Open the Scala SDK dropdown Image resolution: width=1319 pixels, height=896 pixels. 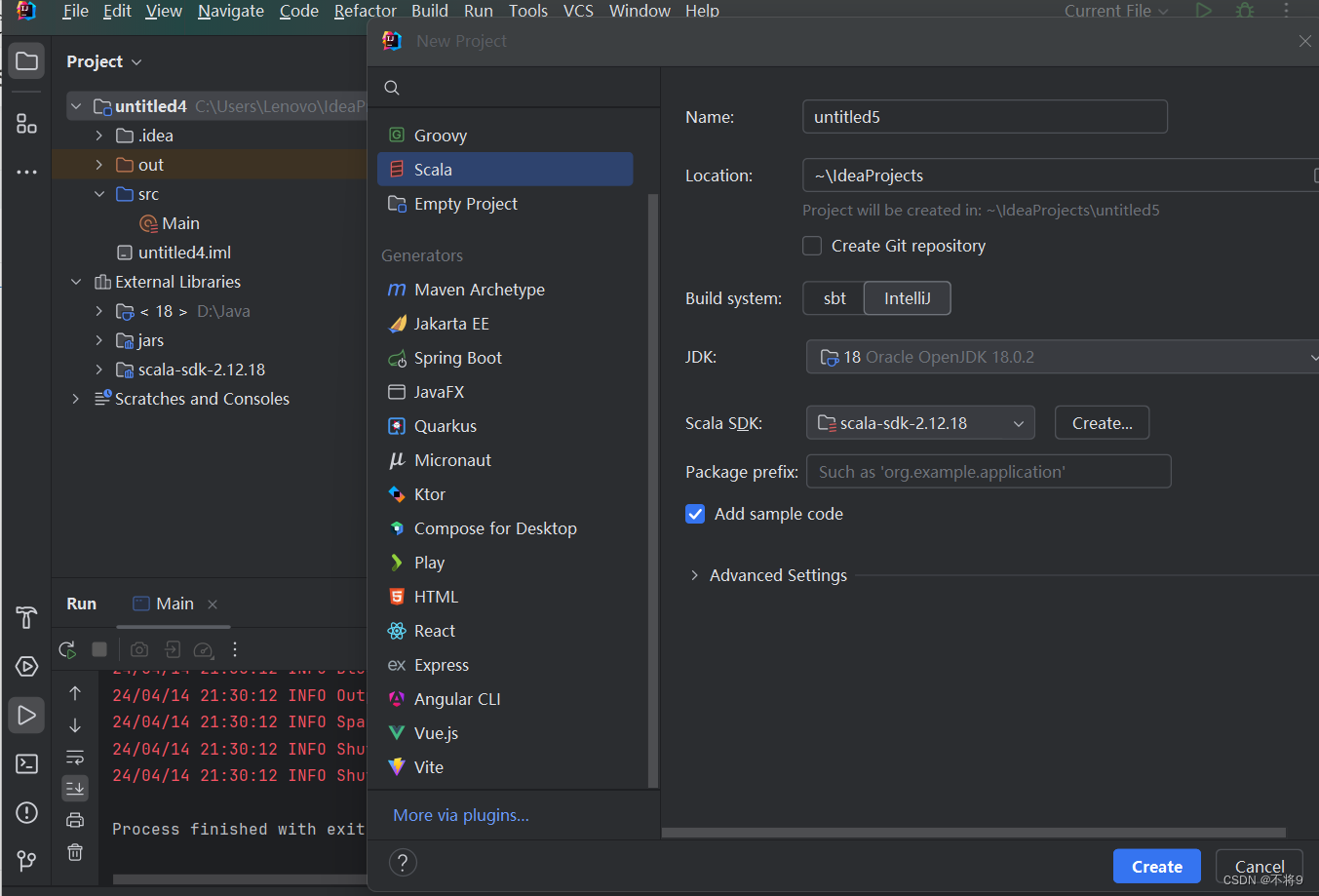click(919, 422)
